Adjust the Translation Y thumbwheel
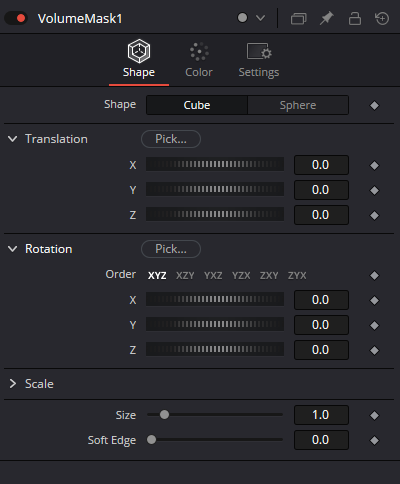Screen dimensions: 400x484 coord(215,189)
